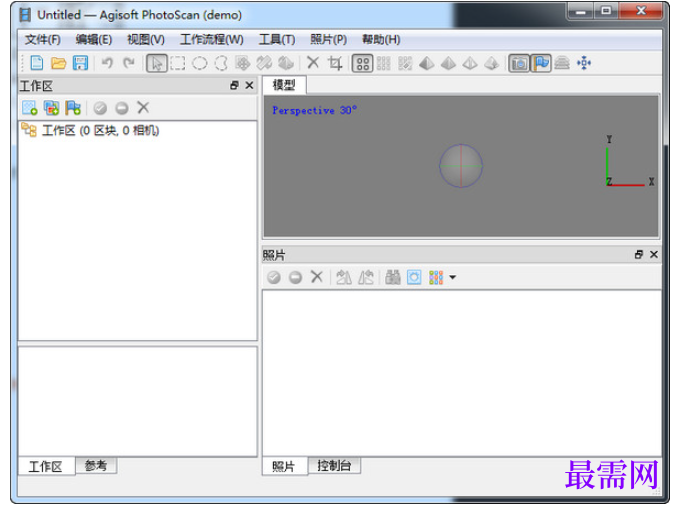
Task: Choose Free-form selection tool
Action: click(x=221, y=63)
